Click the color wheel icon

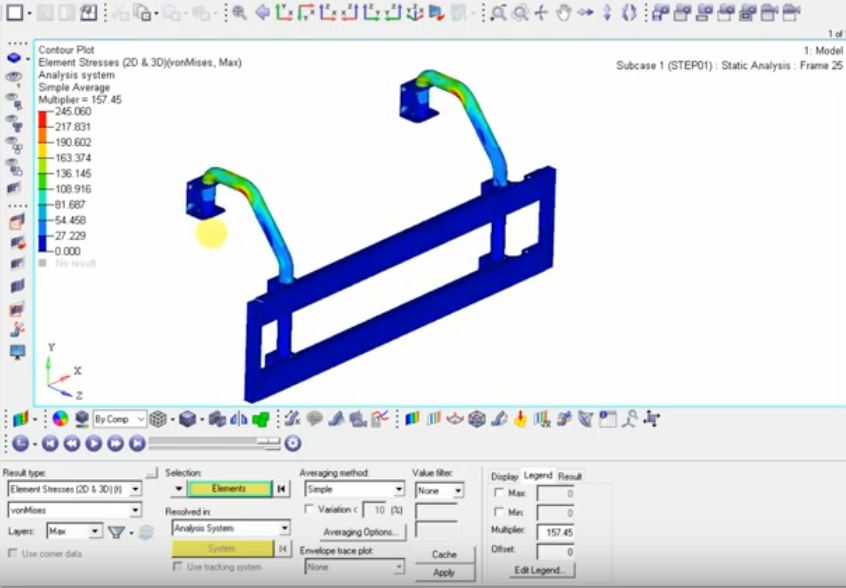(60, 419)
